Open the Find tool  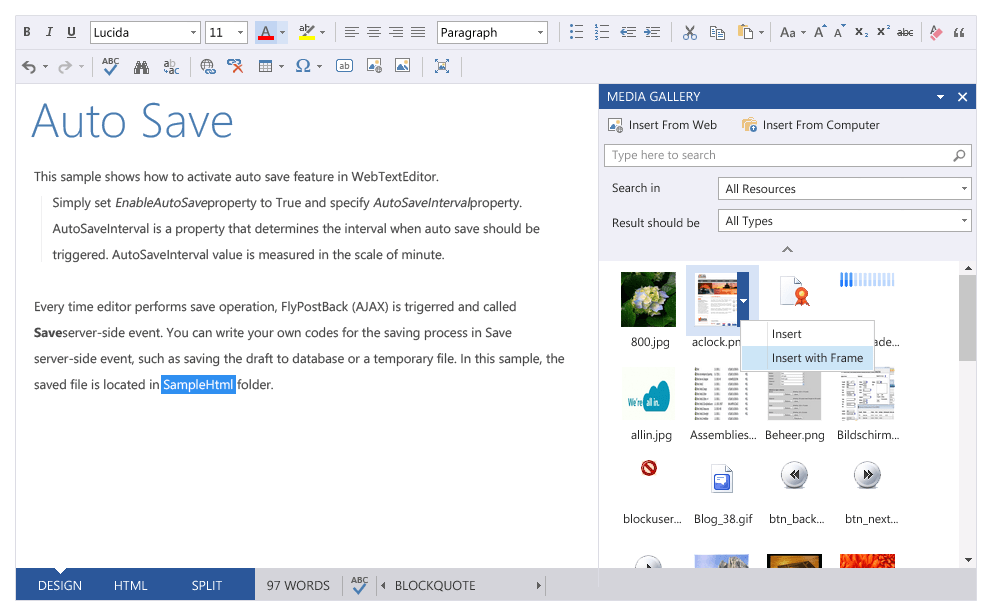pos(141,66)
